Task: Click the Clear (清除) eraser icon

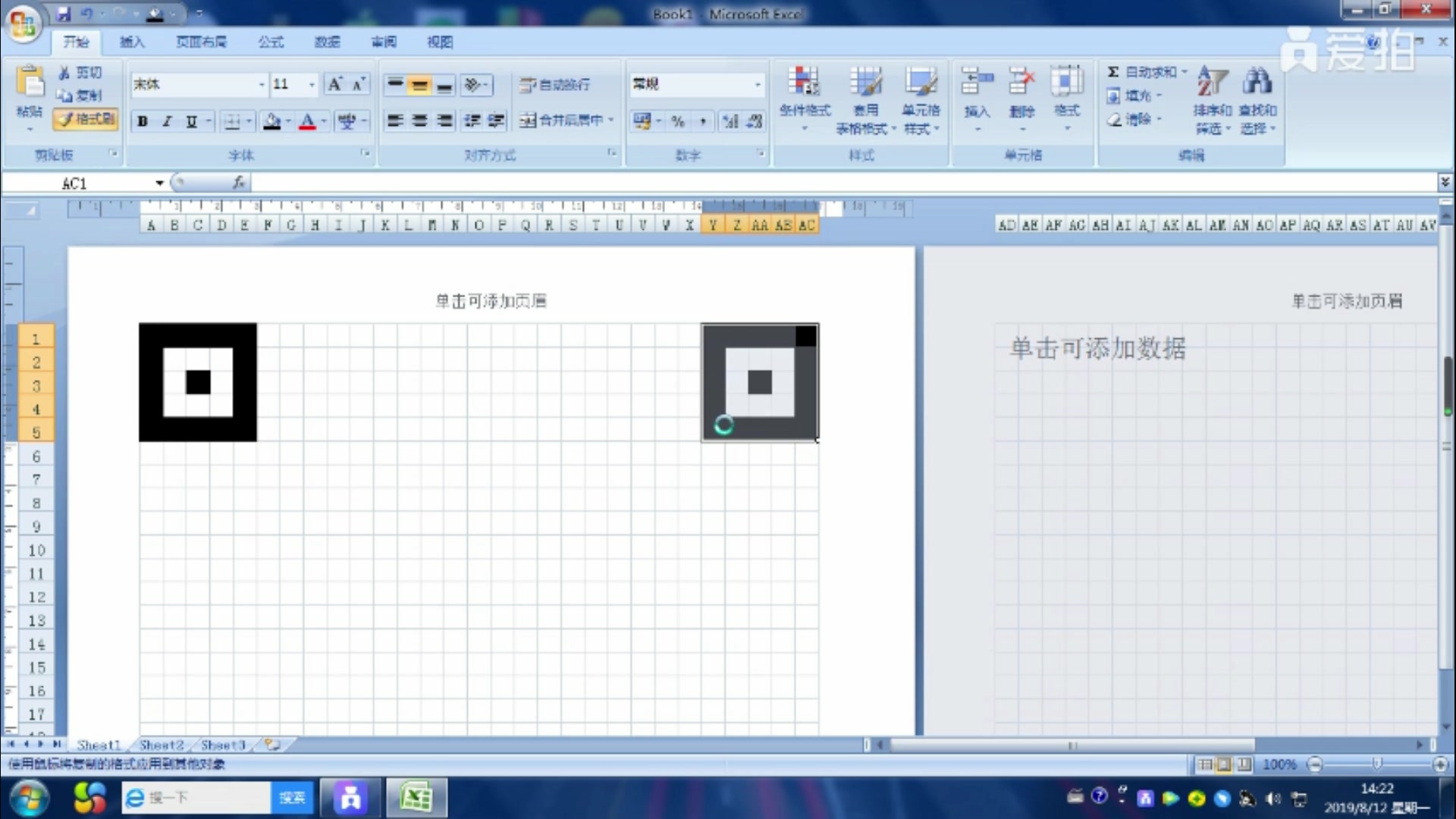Action: (x=1115, y=120)
